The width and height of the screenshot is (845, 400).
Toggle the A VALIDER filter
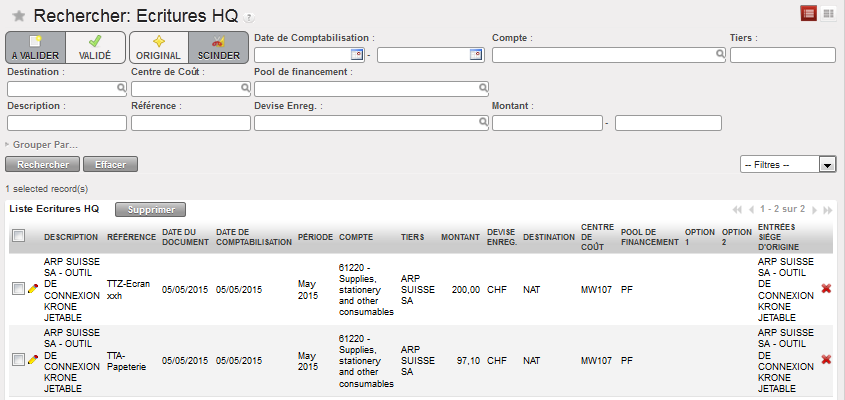(35, 47)
